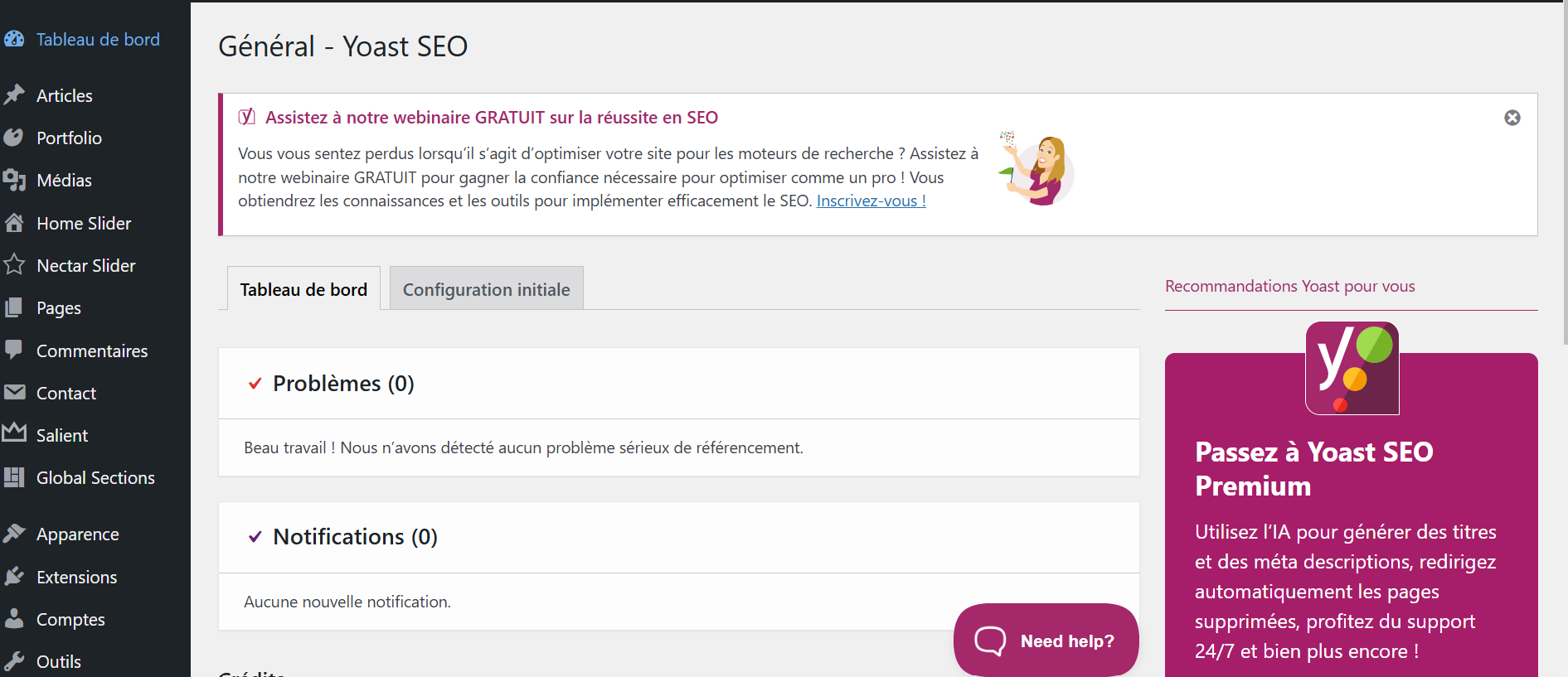
Task: Follow the Inscrivez-vous ! link
Action: pos(871,201)
